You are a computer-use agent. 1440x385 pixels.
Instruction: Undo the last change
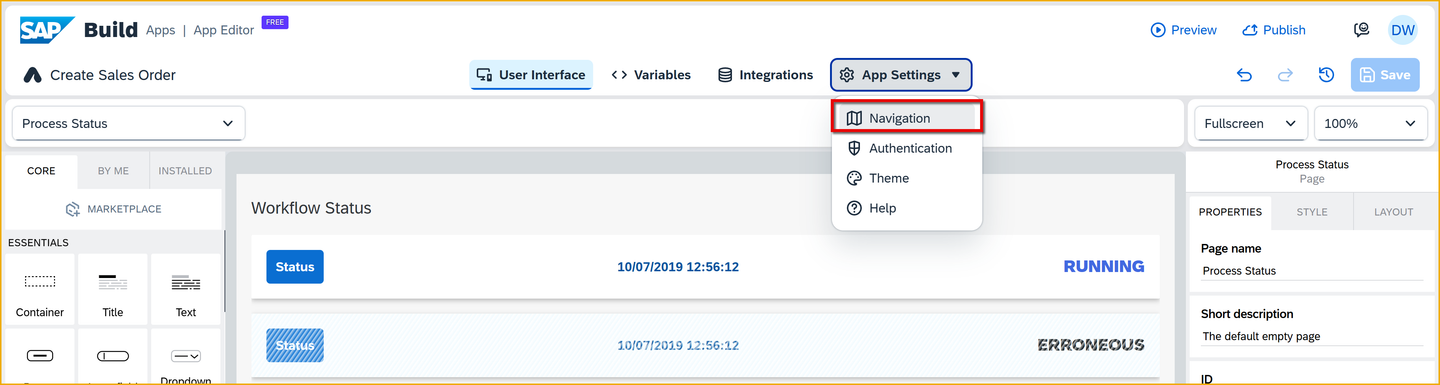coord(1245,75)
